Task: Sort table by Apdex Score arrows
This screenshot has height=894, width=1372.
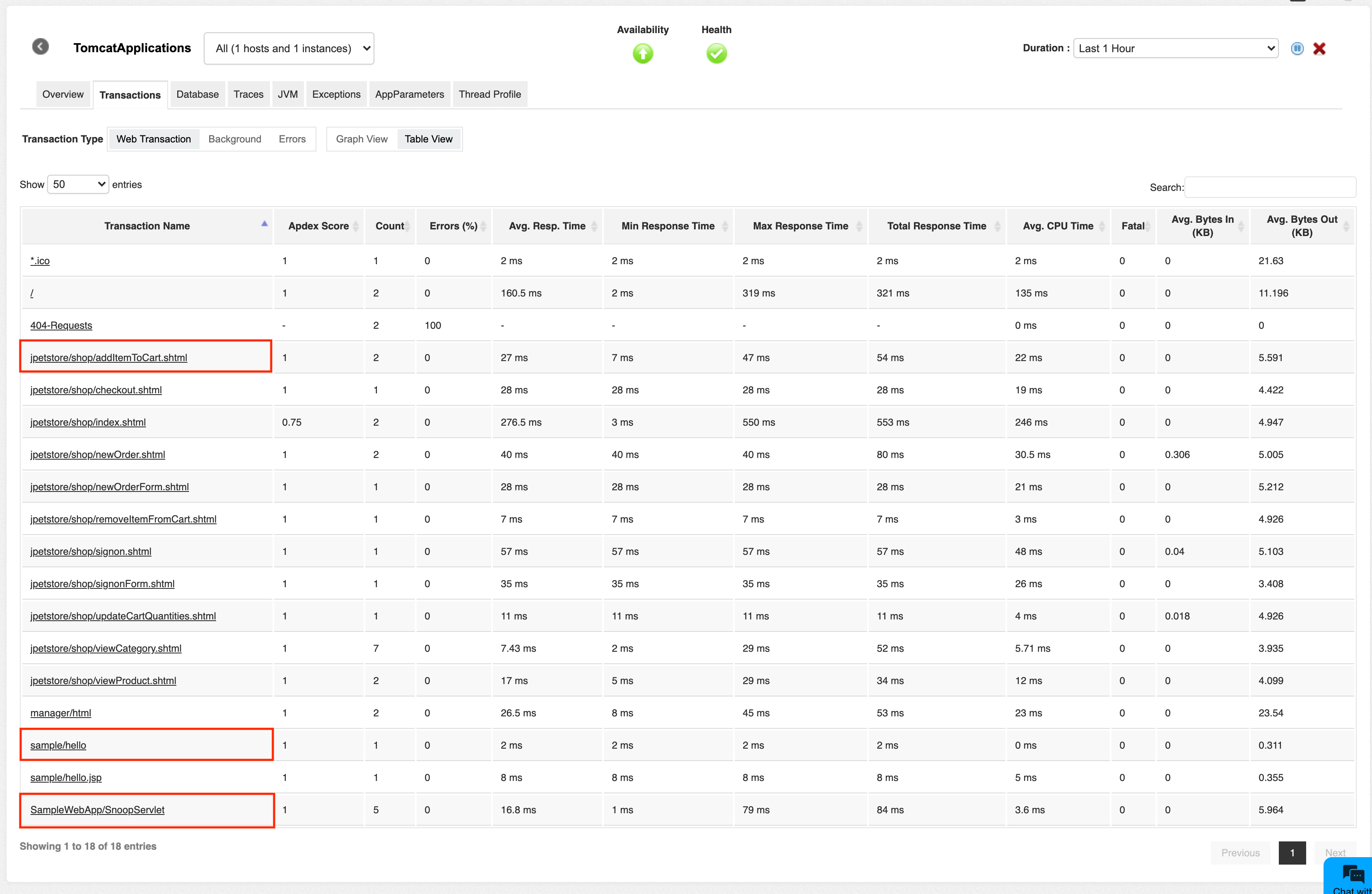Action: pos(356,226)
